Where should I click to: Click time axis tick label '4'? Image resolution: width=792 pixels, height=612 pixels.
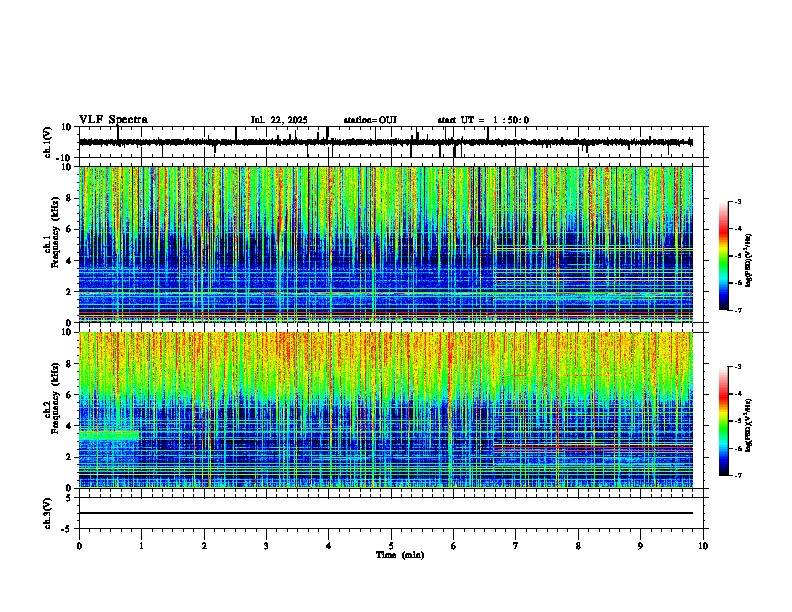click(x=329, y=546)
